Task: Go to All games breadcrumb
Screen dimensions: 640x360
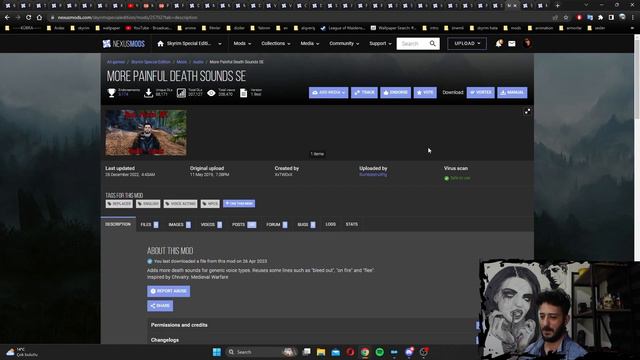Action: tap(116, 62)
